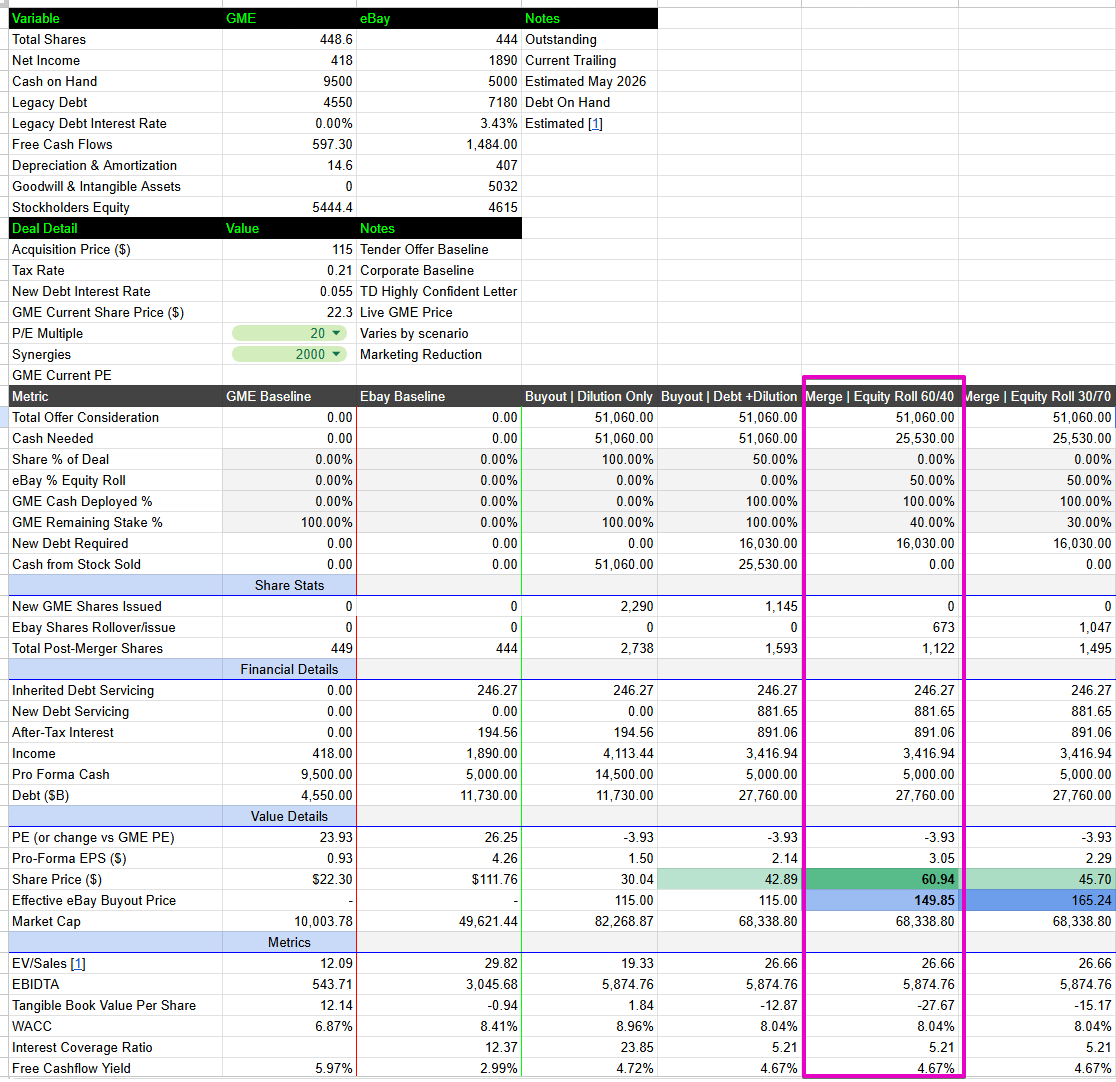1116x1082 pixels.
Task: Select the Effective eBay Buyout Price 149.85
Action: tap(880, 900)
